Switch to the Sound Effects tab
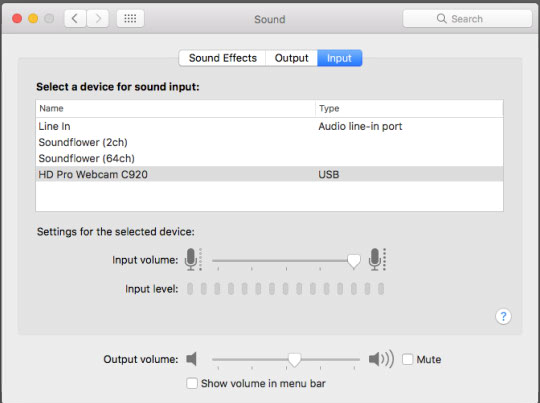Screen dimensions: 540x403 coord(222,58)
